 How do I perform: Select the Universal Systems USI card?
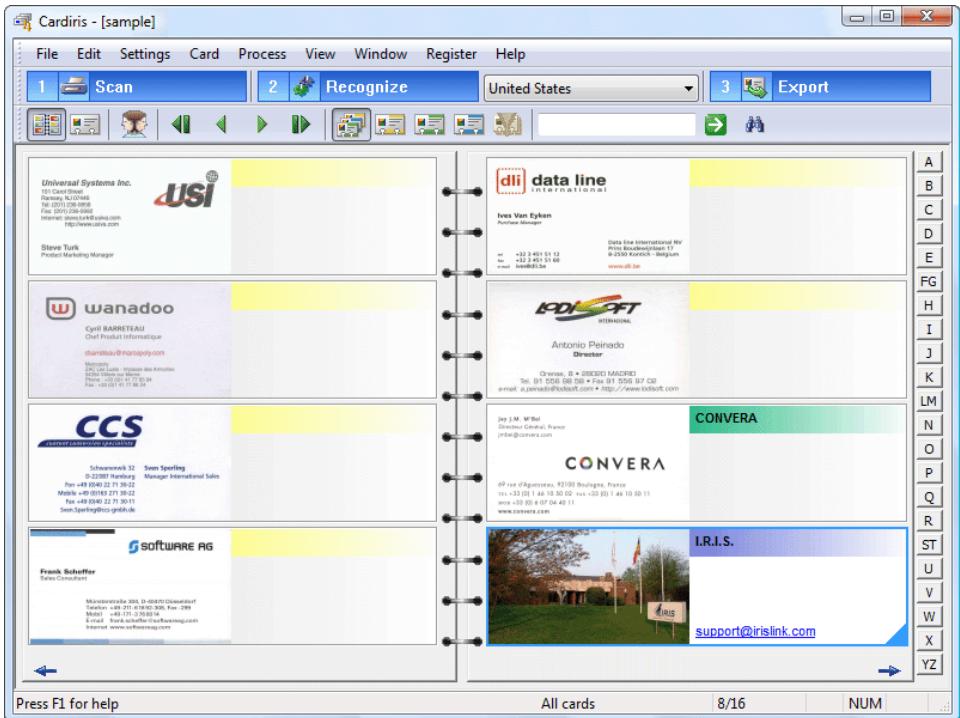(x=232, y=216)
